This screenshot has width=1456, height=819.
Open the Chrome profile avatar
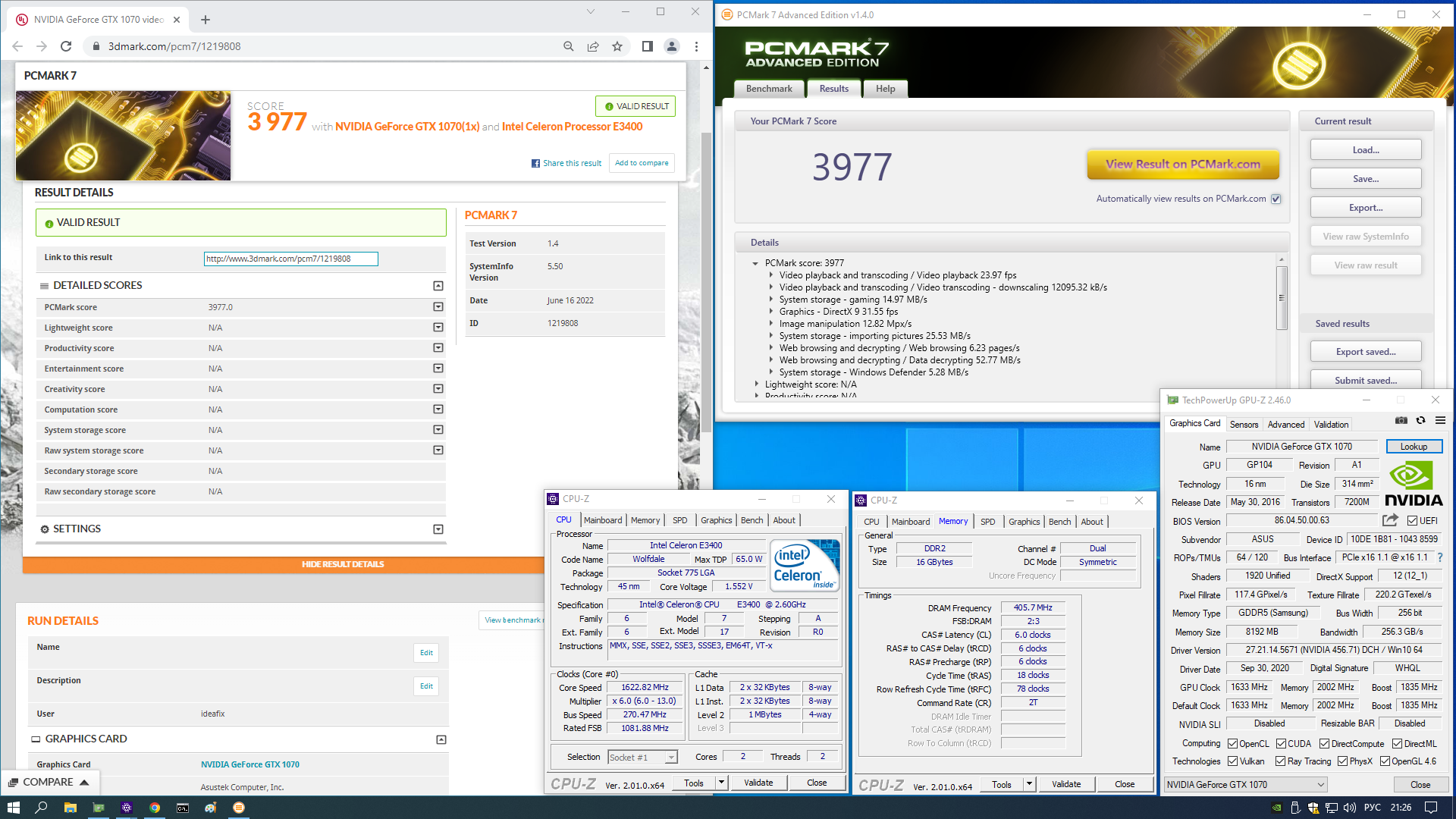(672, 46)
